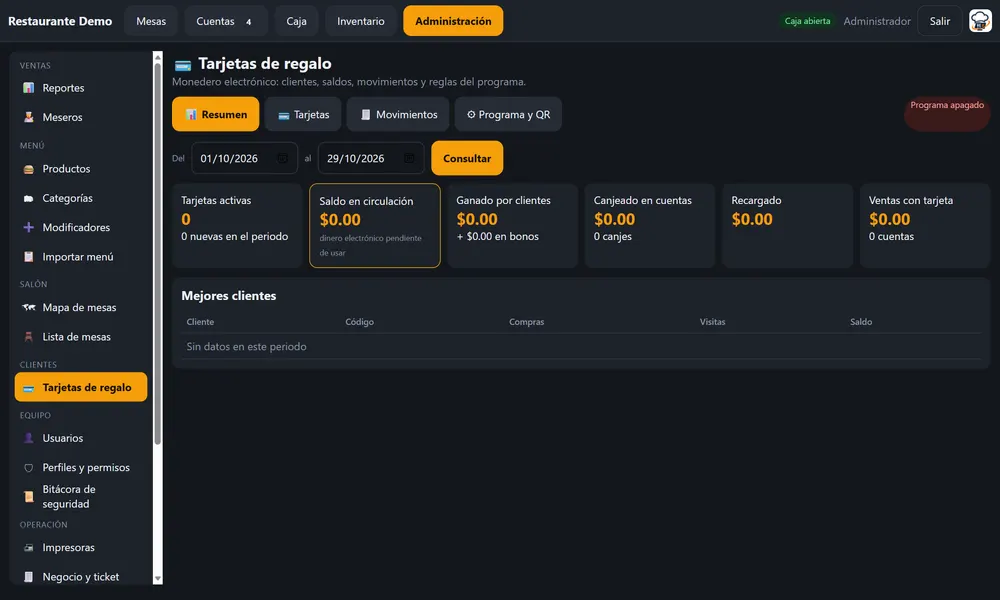Viewport: 1000px width, 600px height.
Task: Go to Mesas in top navigation
Action: [151, 21]
